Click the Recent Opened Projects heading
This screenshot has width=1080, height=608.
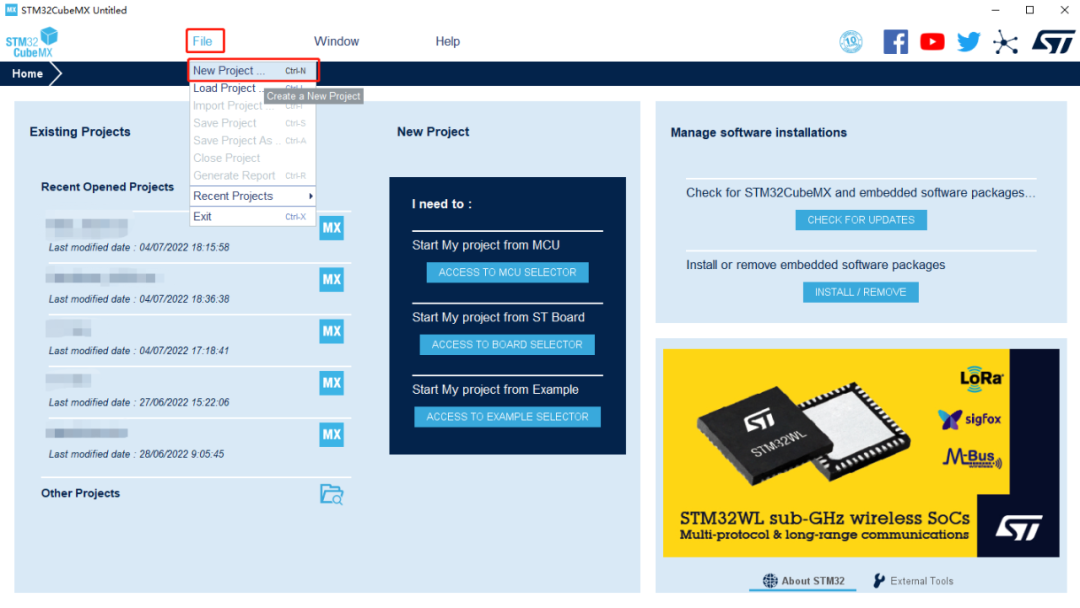coord(107,187)
